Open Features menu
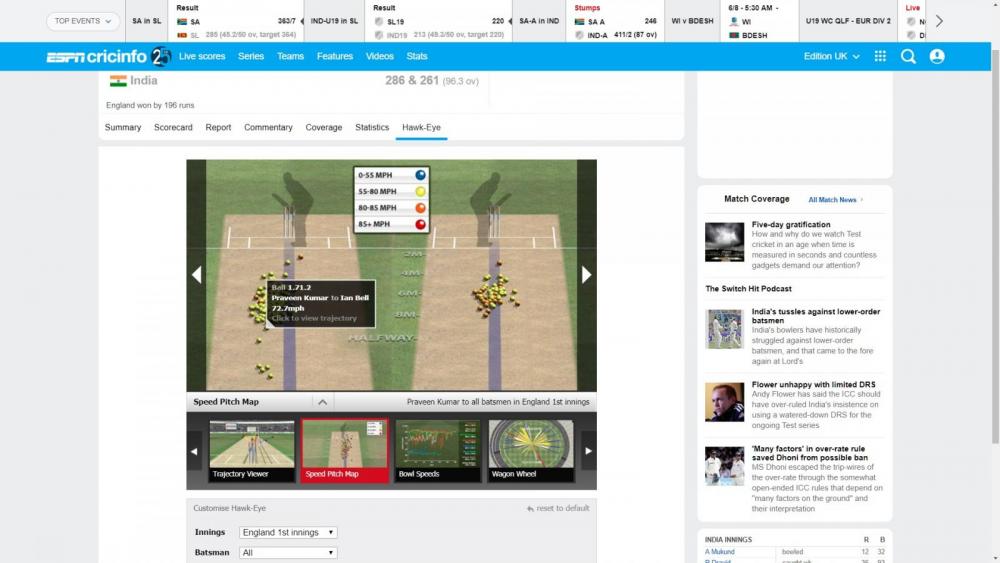This screenshot has height=563, width=1000. click(x=335, y=56)
